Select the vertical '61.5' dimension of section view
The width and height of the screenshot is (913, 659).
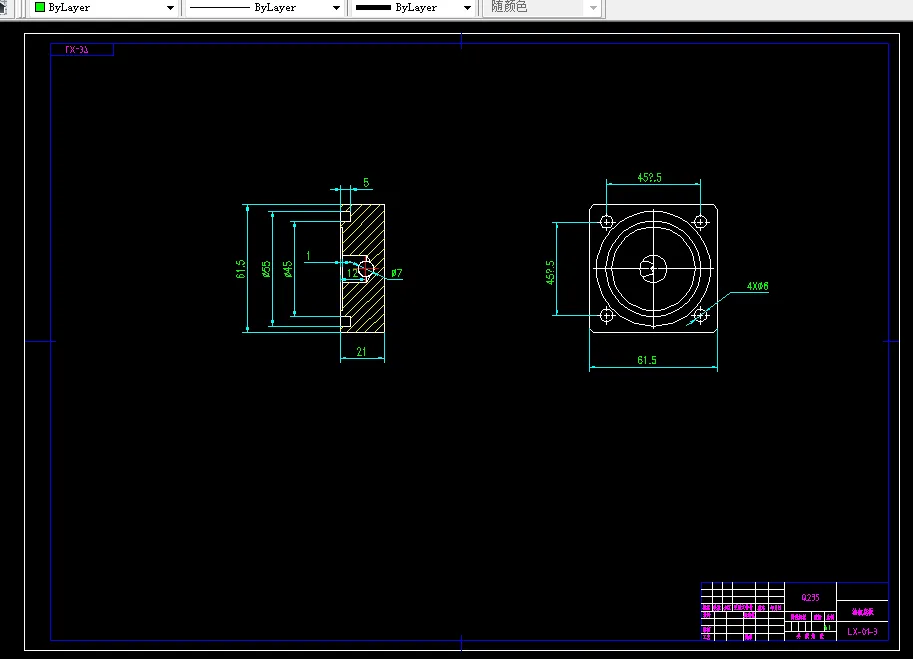[x=240, y=269]
